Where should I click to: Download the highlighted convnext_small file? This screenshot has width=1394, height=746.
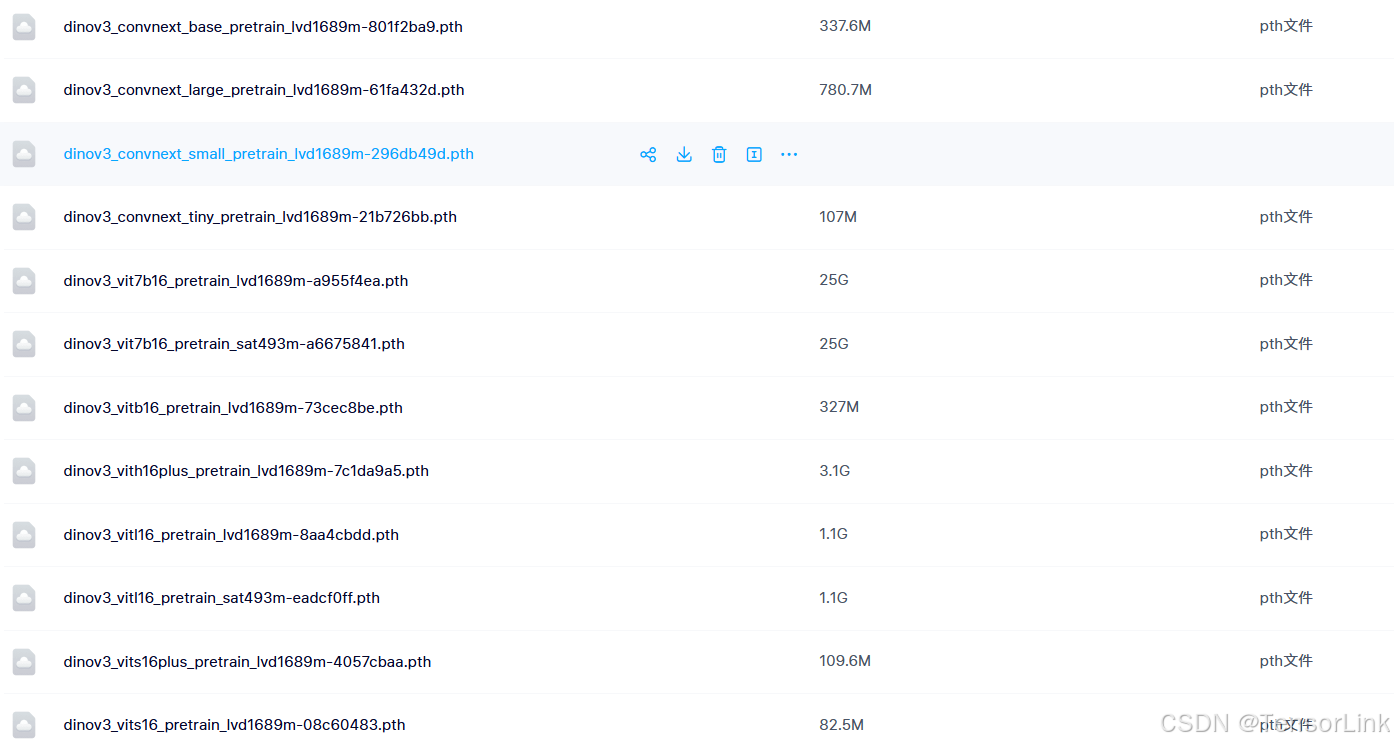click(x=684, y=154)
